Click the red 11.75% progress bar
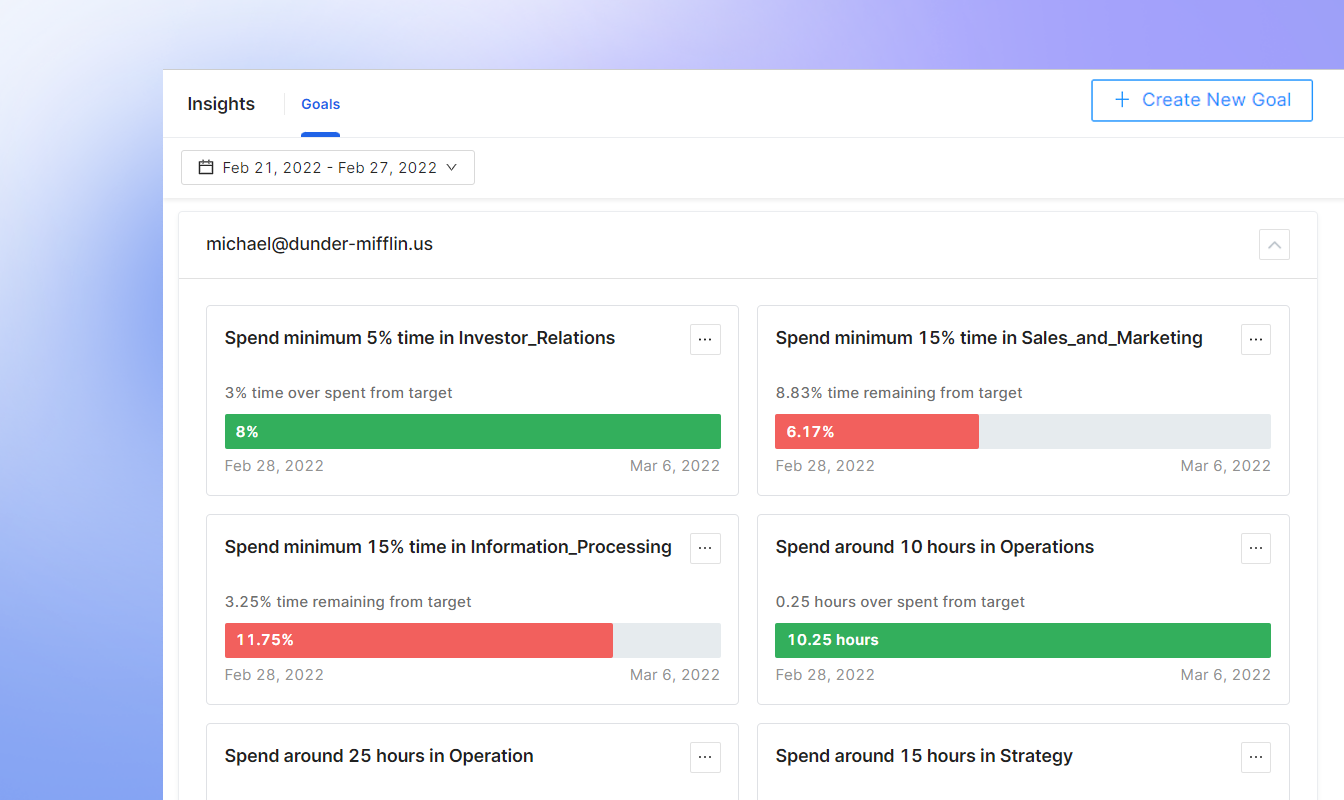1344x800 pixels. click(x=419, y=640)
